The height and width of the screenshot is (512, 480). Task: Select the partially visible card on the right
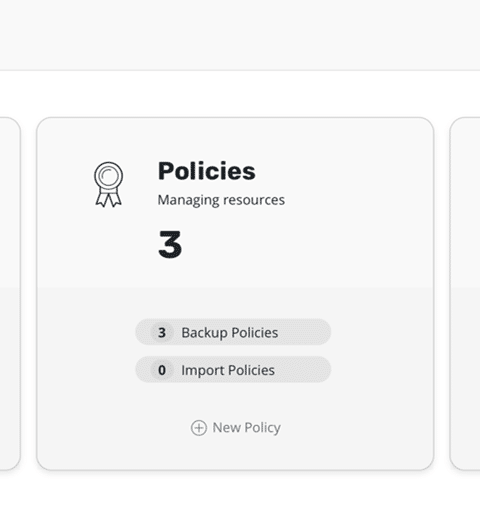(x=465, y=293)
